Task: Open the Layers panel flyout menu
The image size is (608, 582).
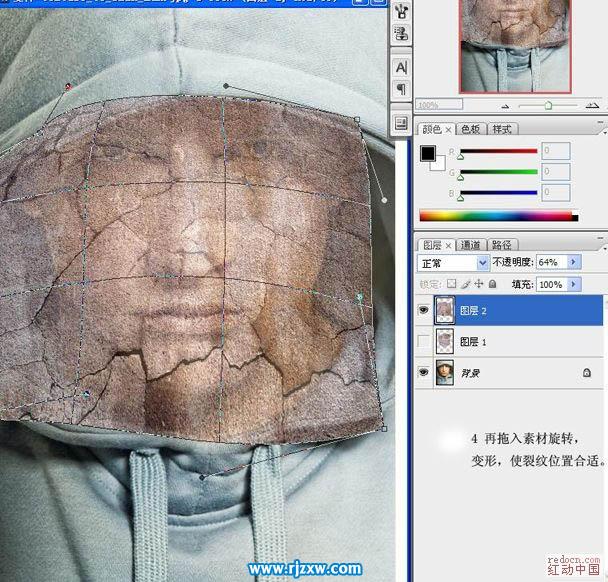Action: tap(604, 248)
